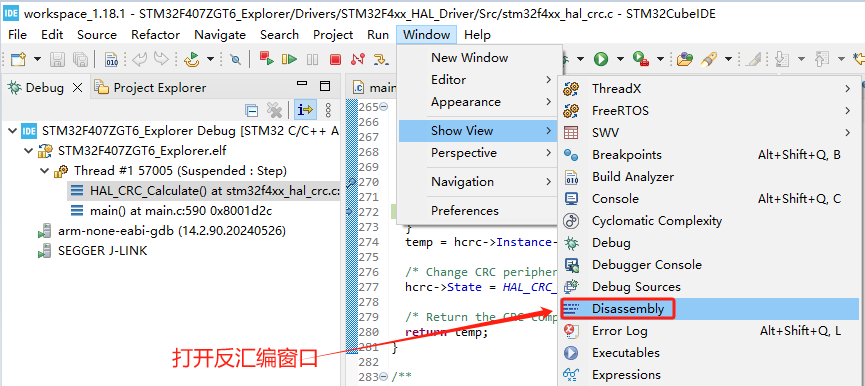Select the HAL_CRC_Calculate() stack frame
The height and width of the screenshot is (386, 865).
coord(205,191)
